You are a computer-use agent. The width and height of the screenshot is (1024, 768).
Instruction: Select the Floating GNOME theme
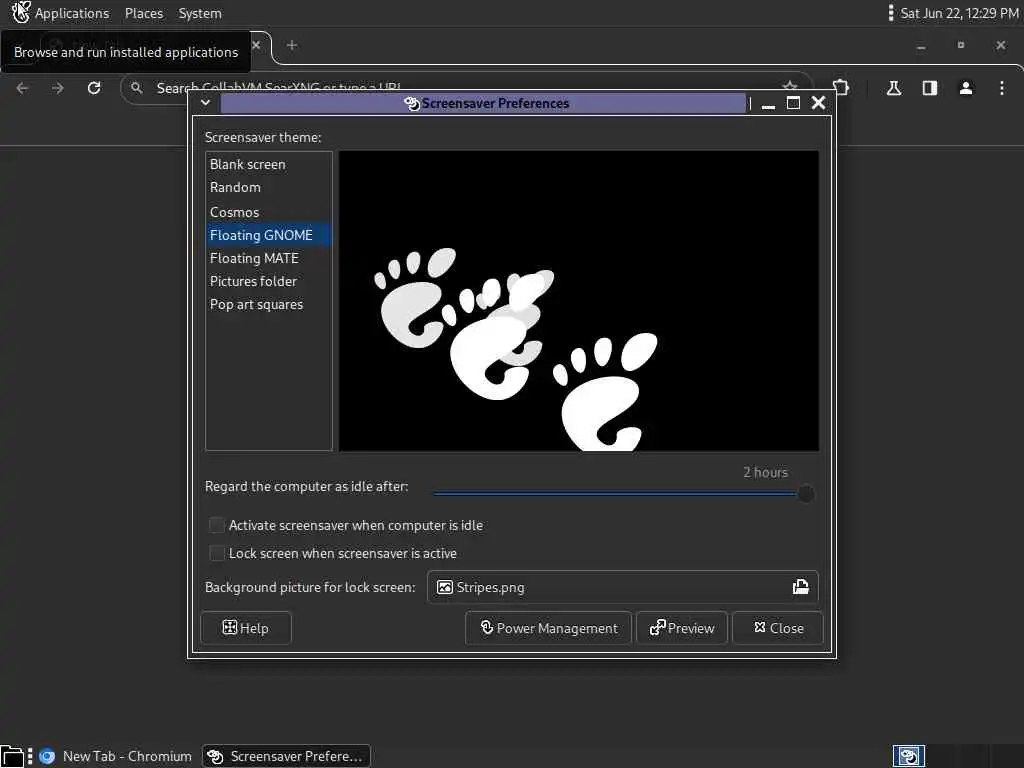tap(268, 235)
